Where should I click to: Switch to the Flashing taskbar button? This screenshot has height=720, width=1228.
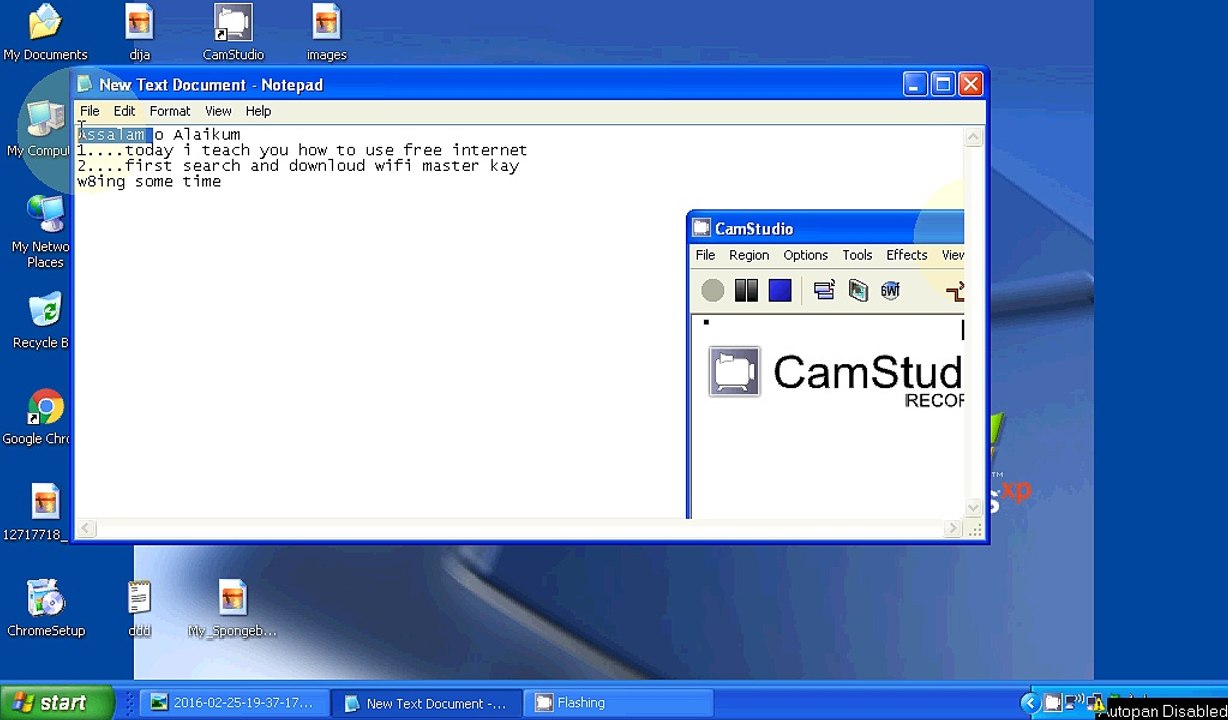(x=620, y=703)
